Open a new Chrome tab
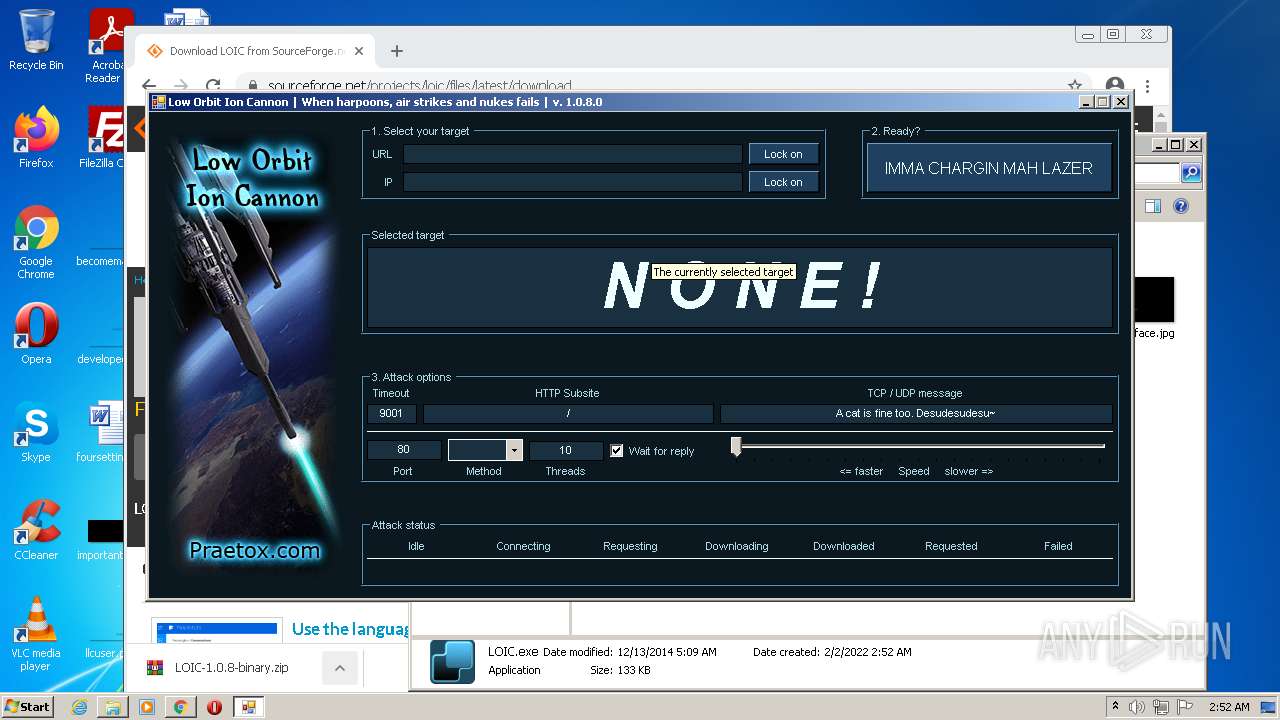 click(397, 51)
